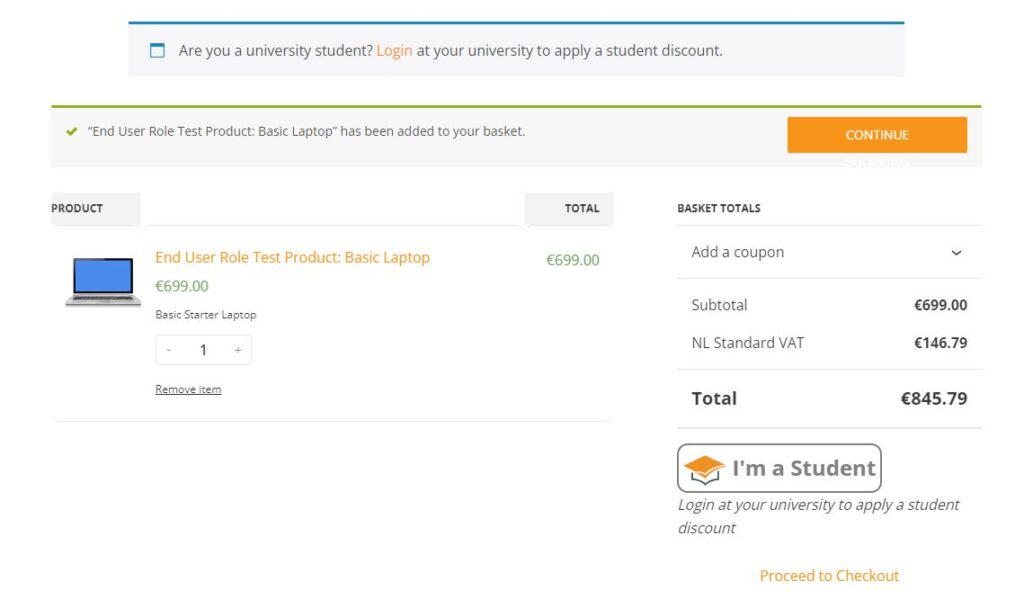The height and width of the screenshot is (599, 1024).
Task: Click the quantity input field showing 1
Action: click(x=203, y=350)
